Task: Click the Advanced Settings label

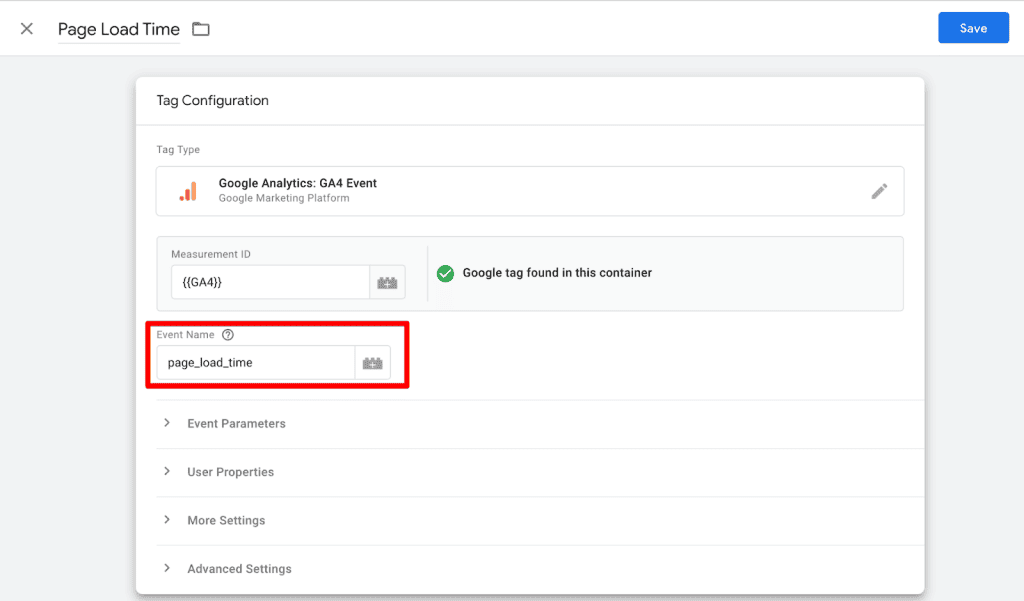Action: pyautogui.click(x=239, y=569)
